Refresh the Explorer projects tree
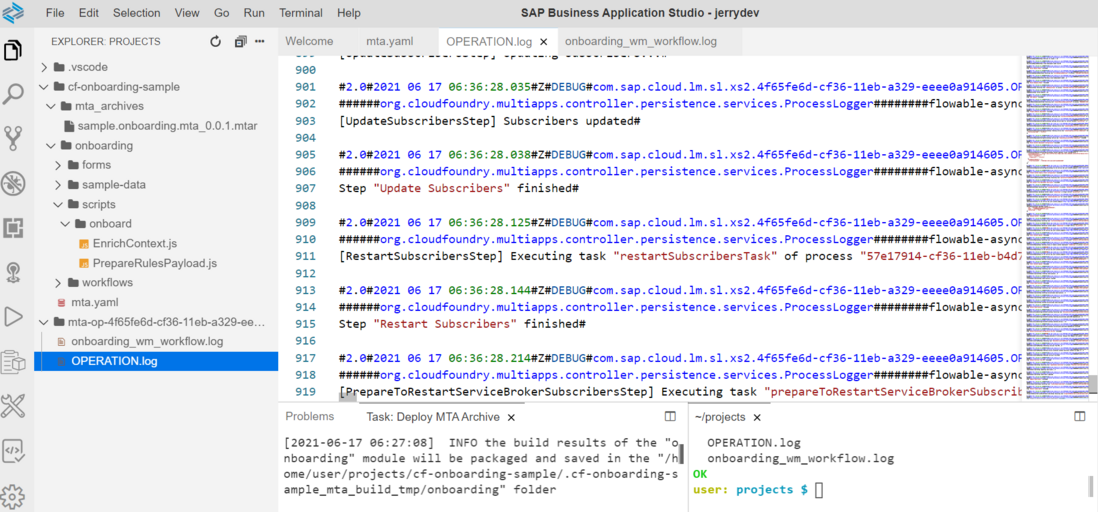 (x=216, y=41)
